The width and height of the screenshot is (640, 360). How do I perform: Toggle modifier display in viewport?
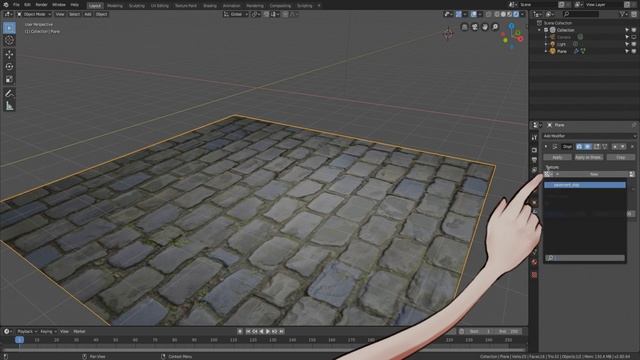tap(587, 147)
